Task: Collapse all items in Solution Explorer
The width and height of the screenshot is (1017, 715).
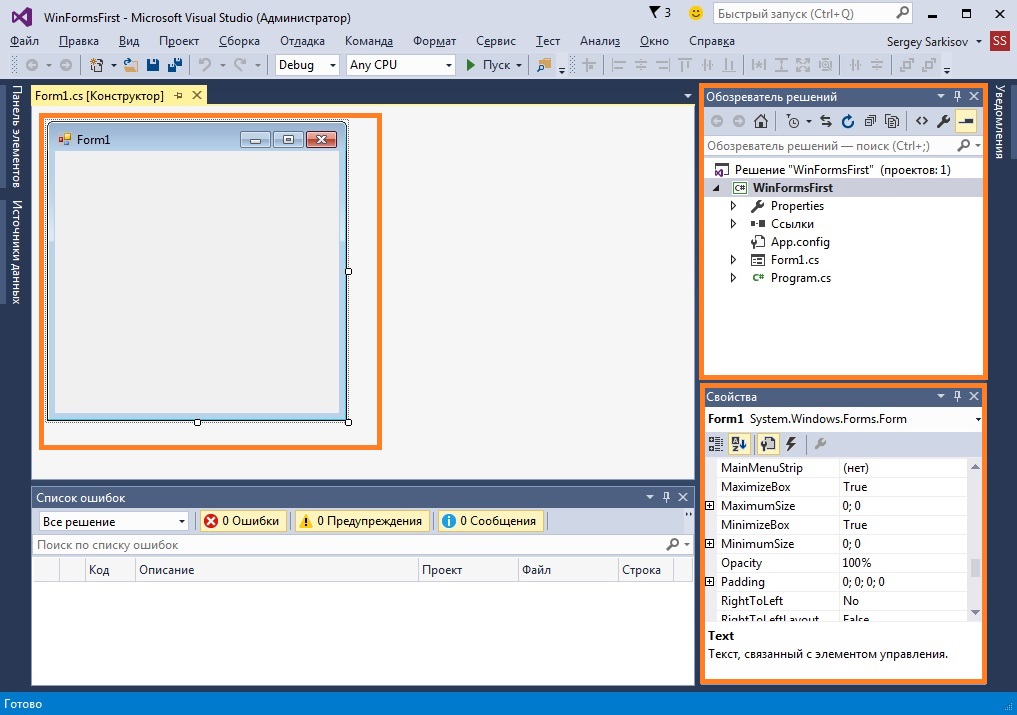Action: pyautogui.click(x=870, y=121)
